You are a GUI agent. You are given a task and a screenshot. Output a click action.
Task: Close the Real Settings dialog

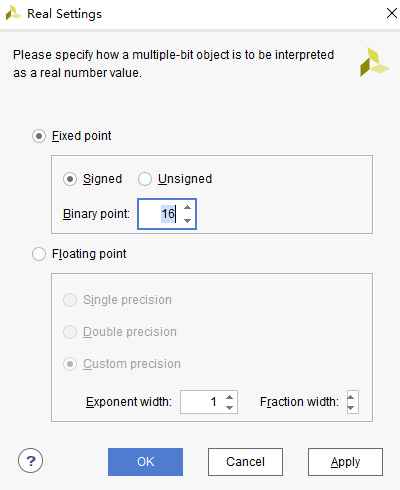point(392,13)
